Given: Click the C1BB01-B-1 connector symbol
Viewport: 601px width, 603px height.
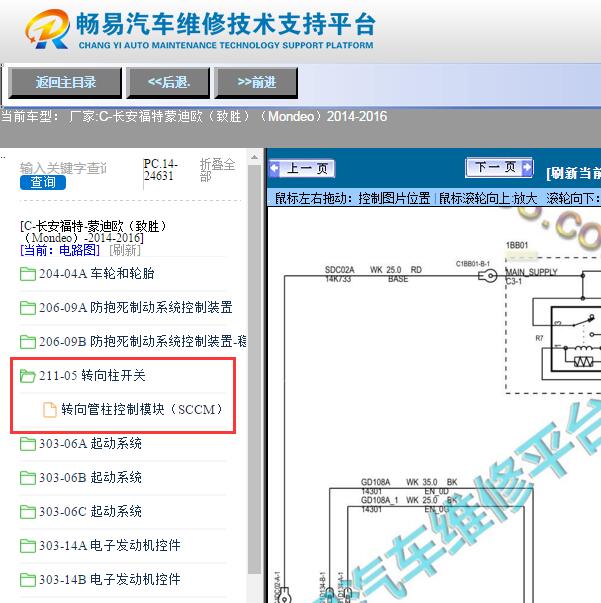Looking at the screenshot, I should tap(488, 275).
